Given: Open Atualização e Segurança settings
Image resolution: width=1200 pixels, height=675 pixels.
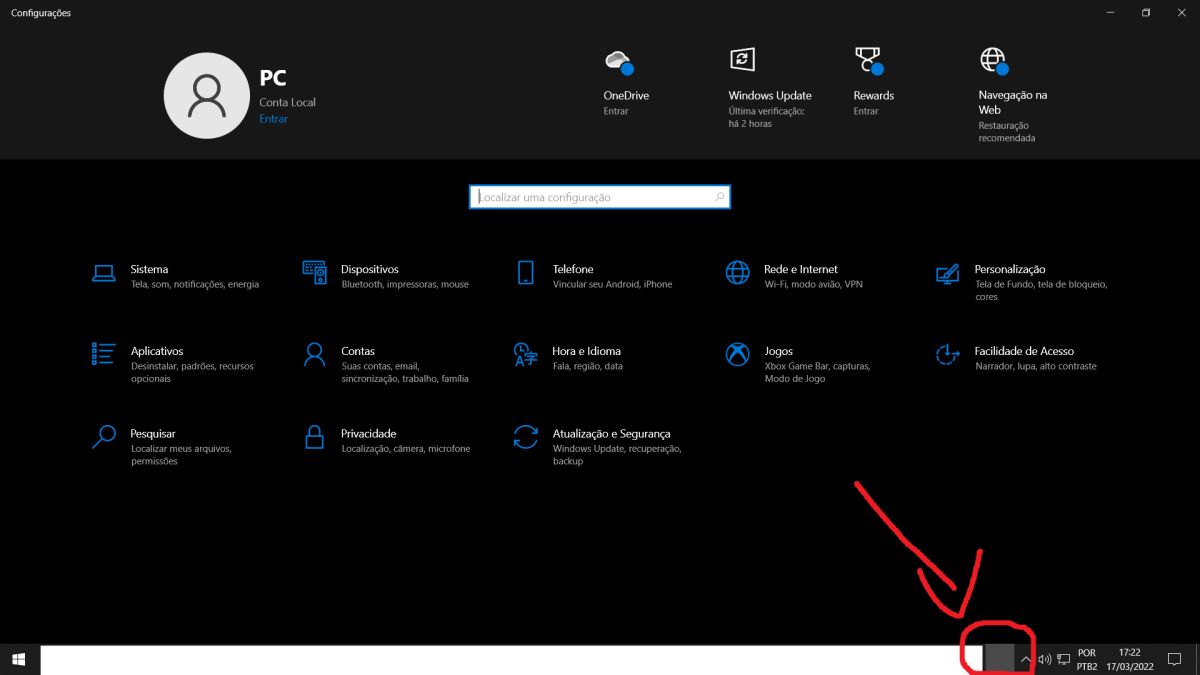Looking at the screenshot, I should tap(598, 446).
